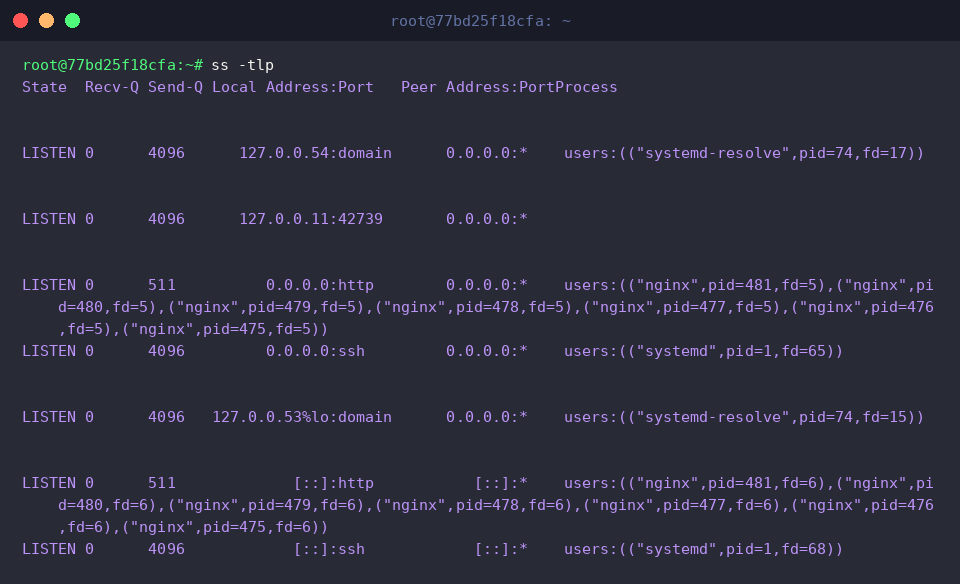Minimize the terminal with the yellow button
Screen dimensions: 960x584
(47, 21)
